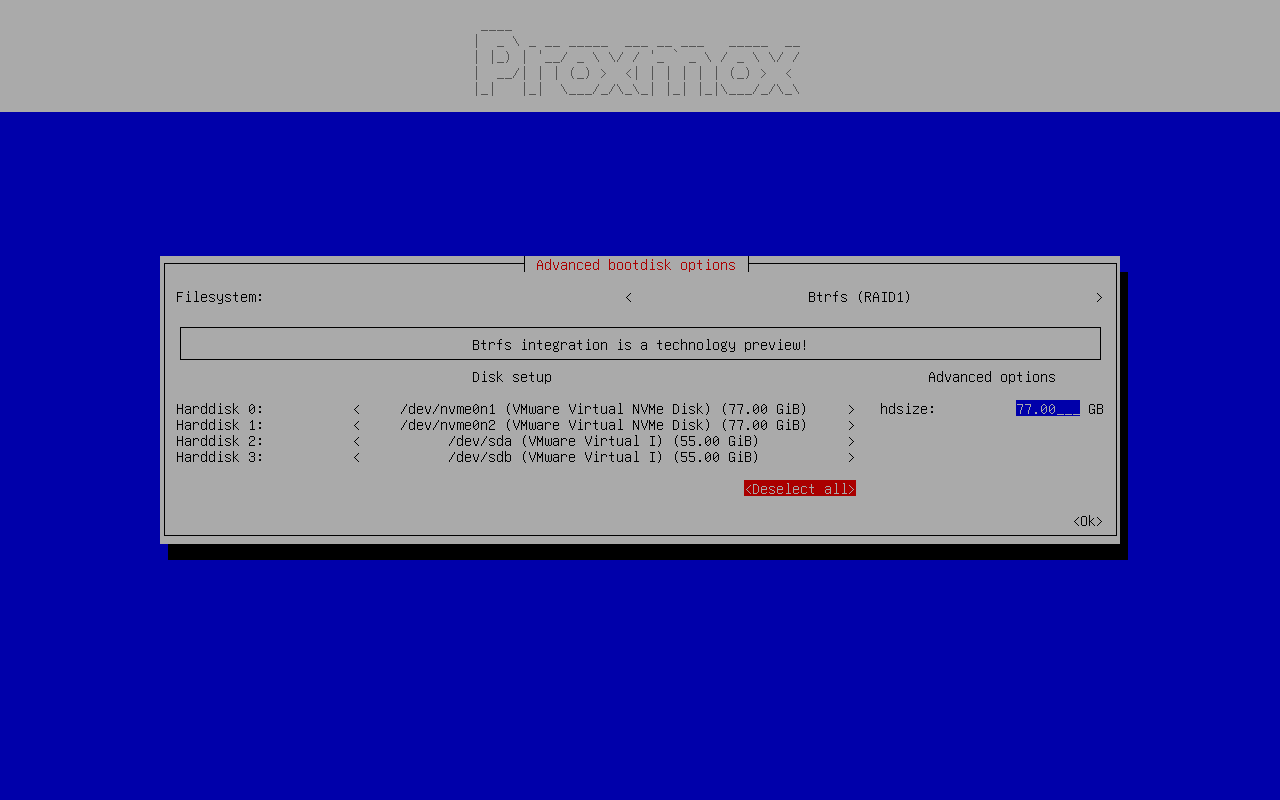Select /dev/sda disk entry

(x=604, y=441)
